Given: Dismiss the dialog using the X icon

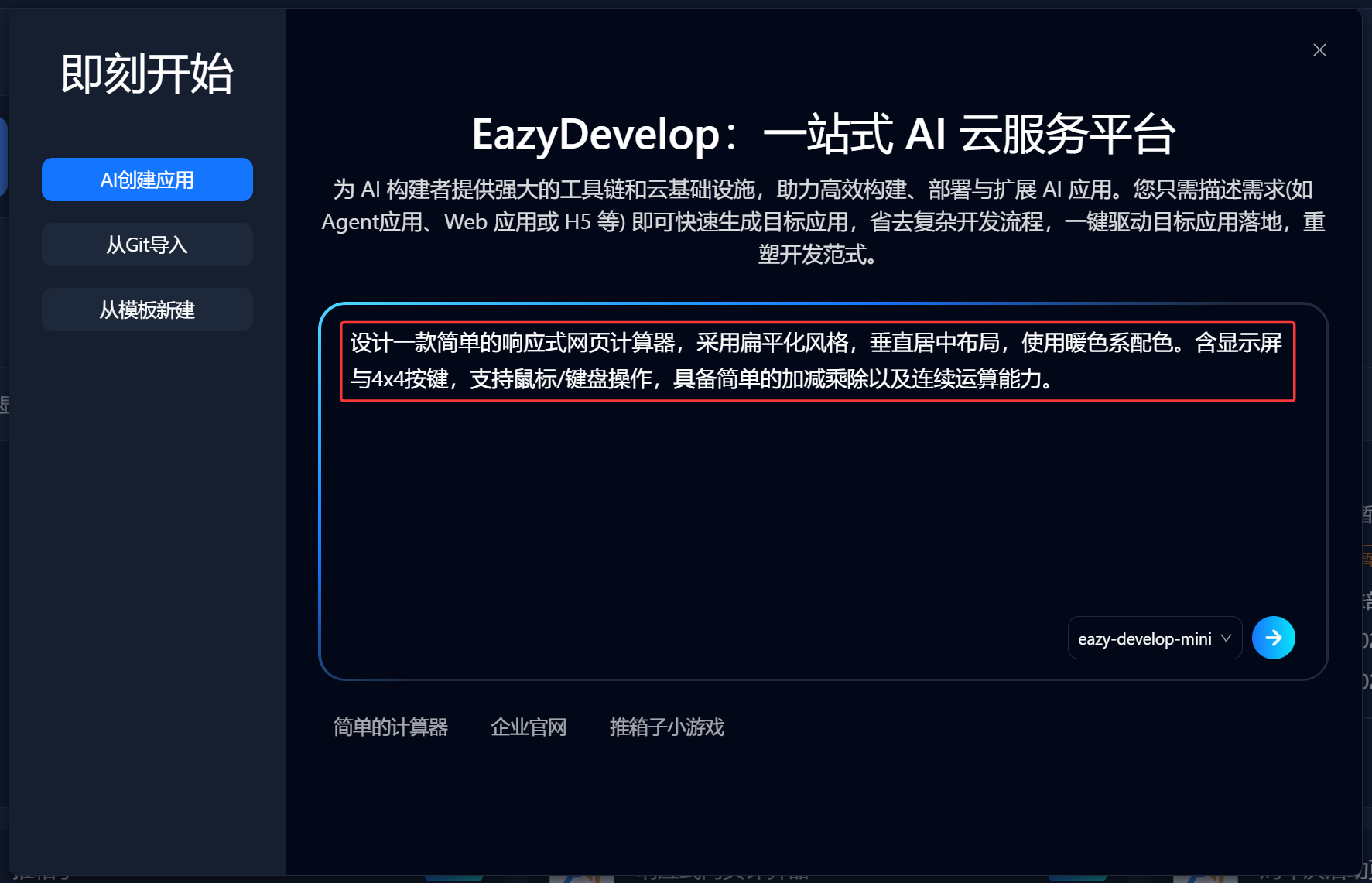Looking at the screenshot, I should [x=1319, y=50].
